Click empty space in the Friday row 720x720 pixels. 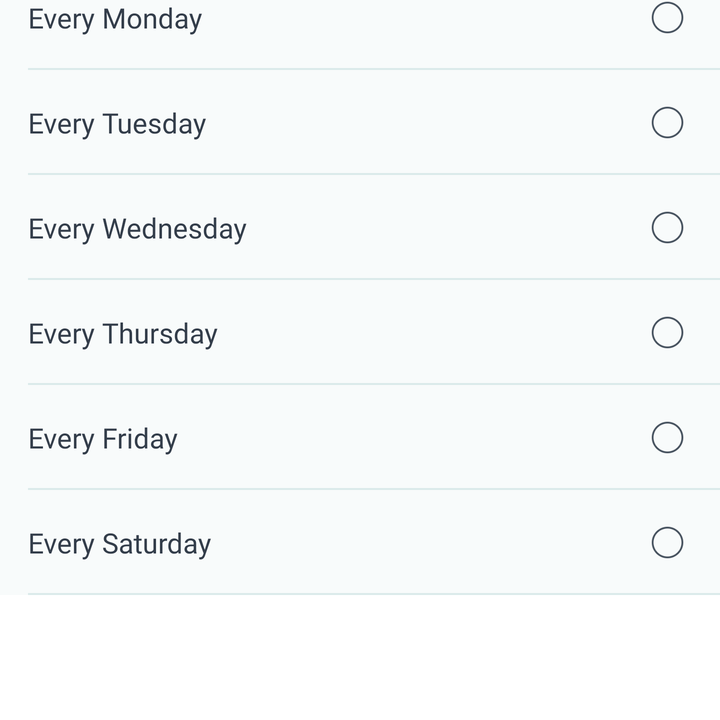(x=413, y=437)
